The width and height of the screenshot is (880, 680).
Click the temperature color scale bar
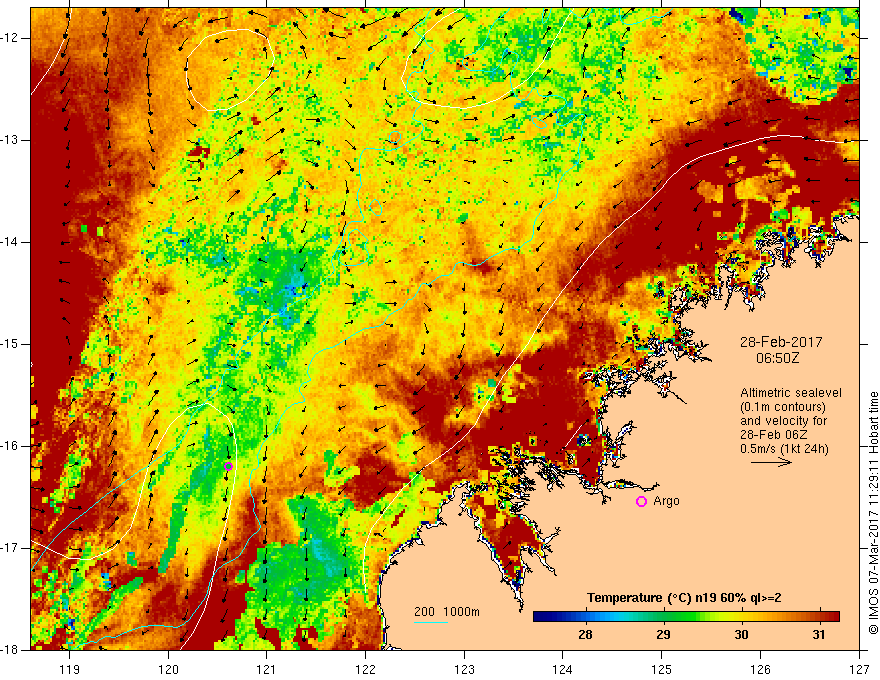686,617
